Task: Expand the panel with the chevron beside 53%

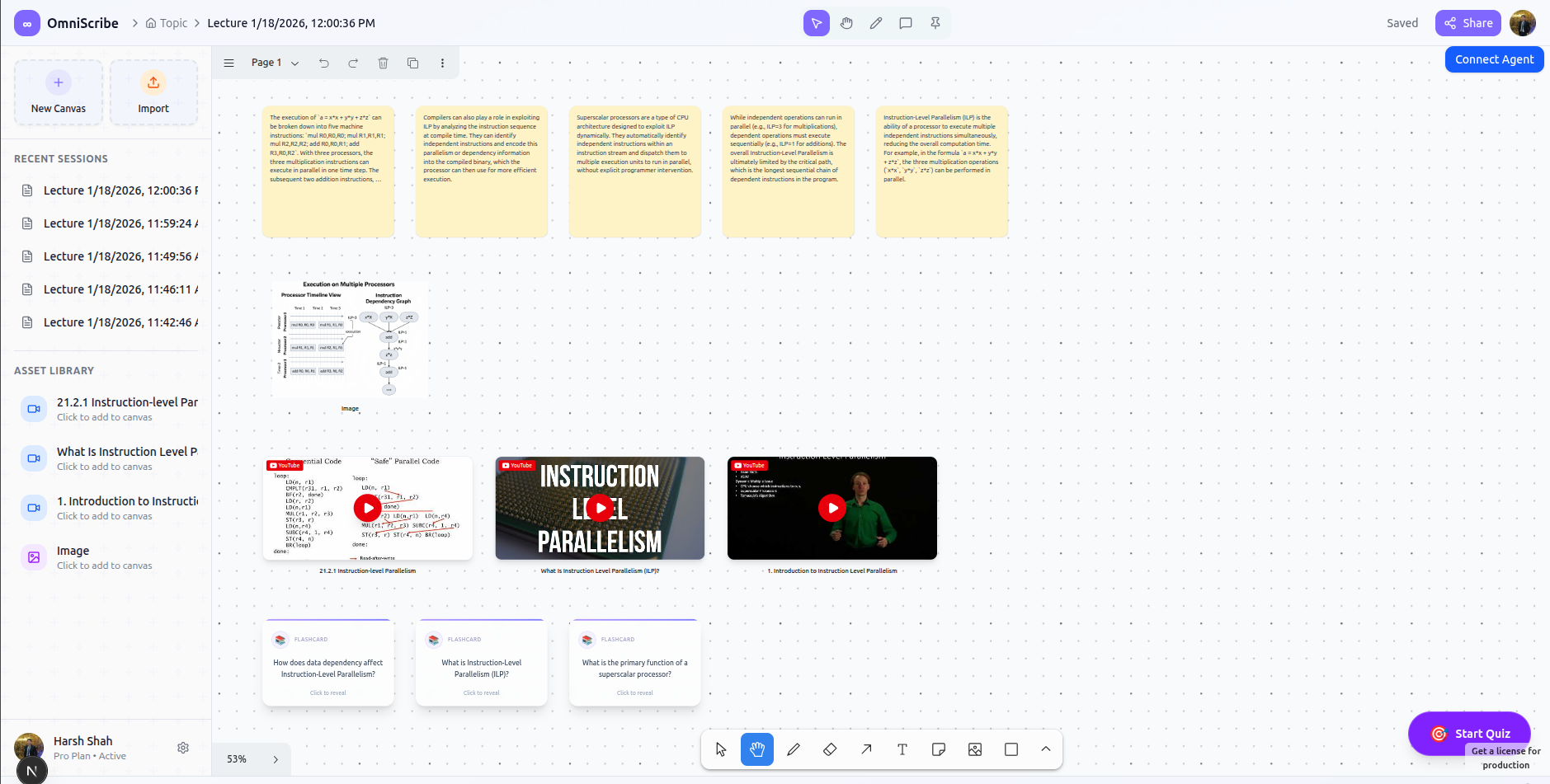Action: (x=276, y=759)
